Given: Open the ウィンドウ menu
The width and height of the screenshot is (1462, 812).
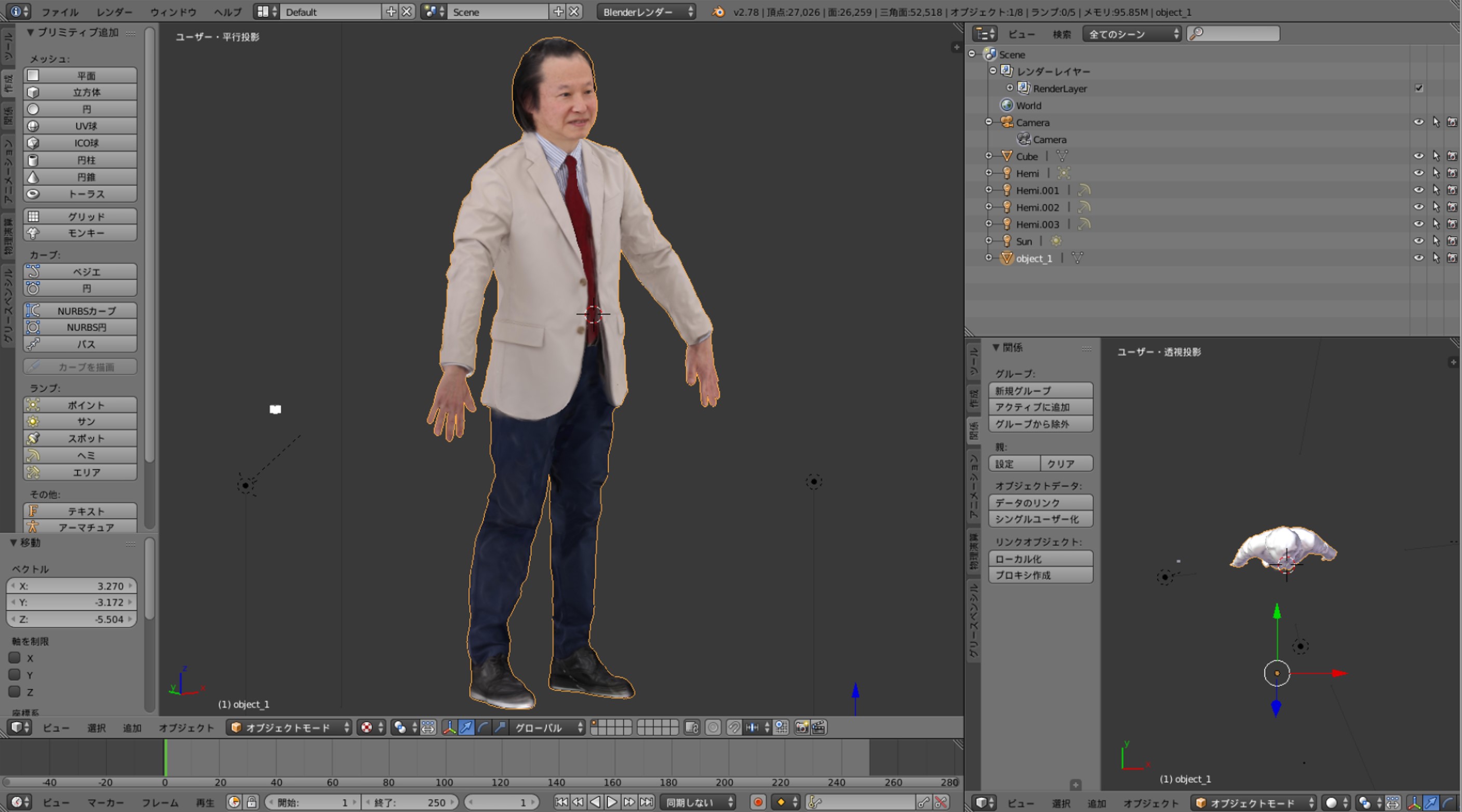Looking at the screenshot, I should click(x=173, y=12).
